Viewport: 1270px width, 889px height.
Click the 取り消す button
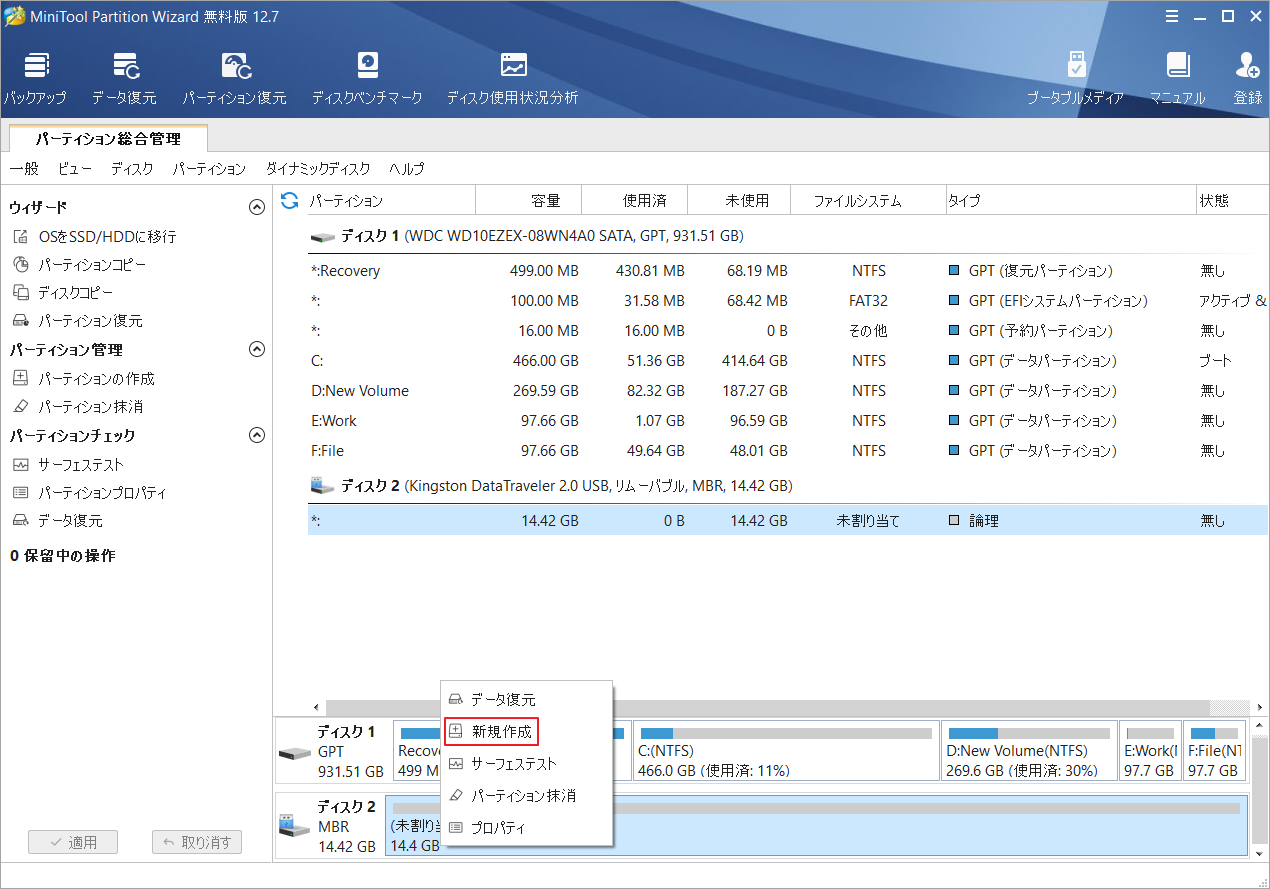(196, 841)
